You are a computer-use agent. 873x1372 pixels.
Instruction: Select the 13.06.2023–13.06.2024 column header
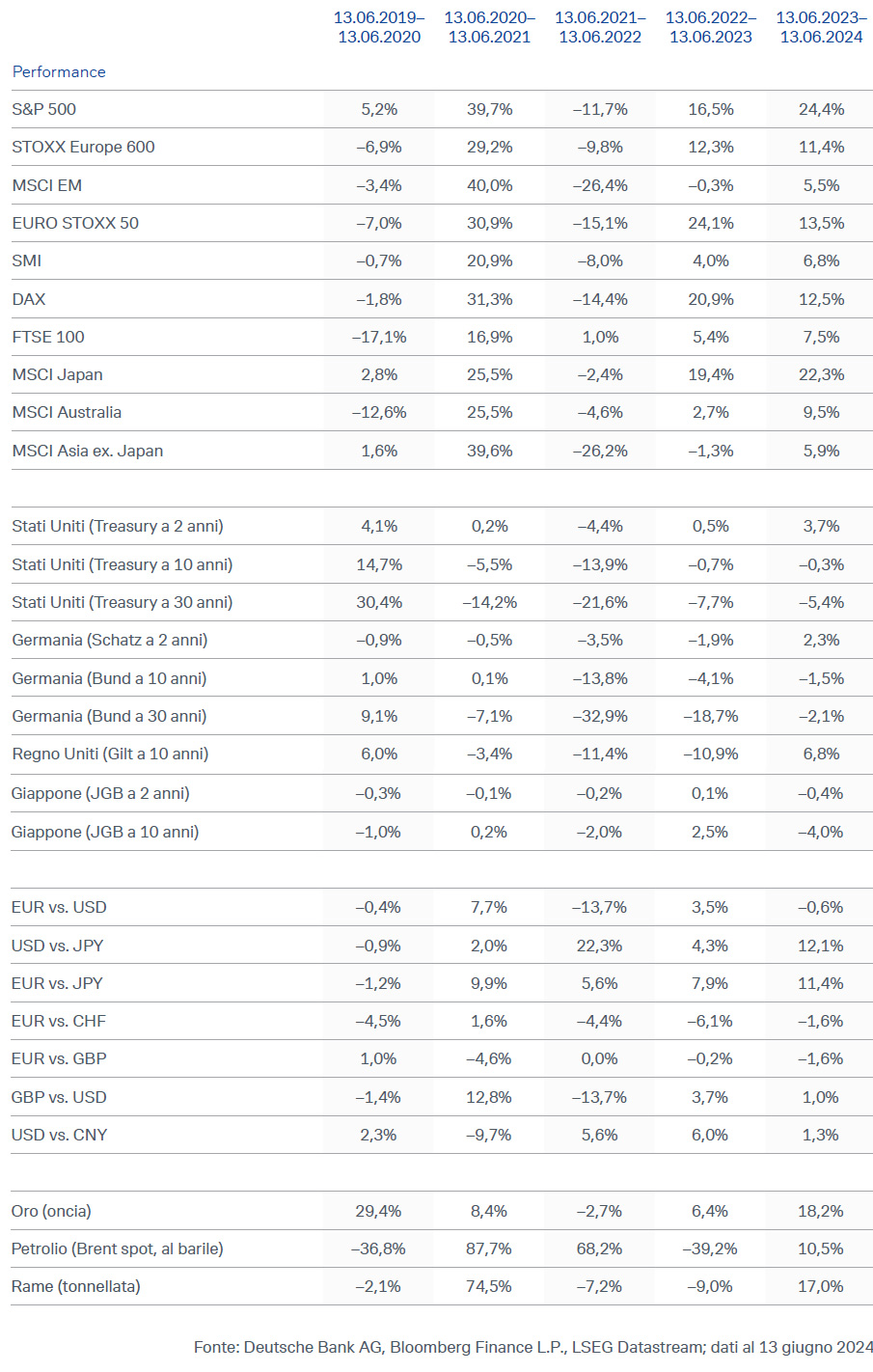coord(821,27)
